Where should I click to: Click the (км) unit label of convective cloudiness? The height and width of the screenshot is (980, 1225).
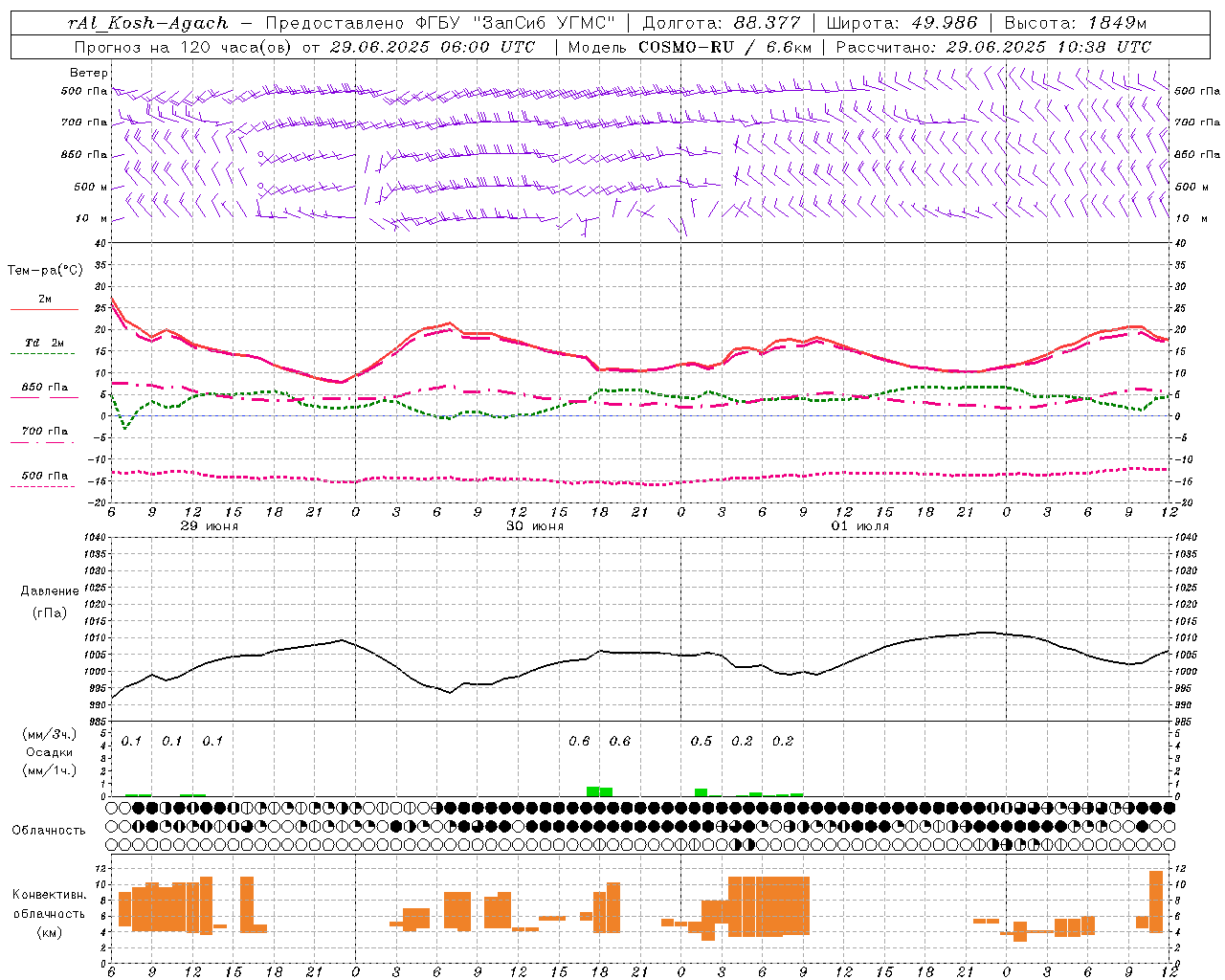coord(50,932)
